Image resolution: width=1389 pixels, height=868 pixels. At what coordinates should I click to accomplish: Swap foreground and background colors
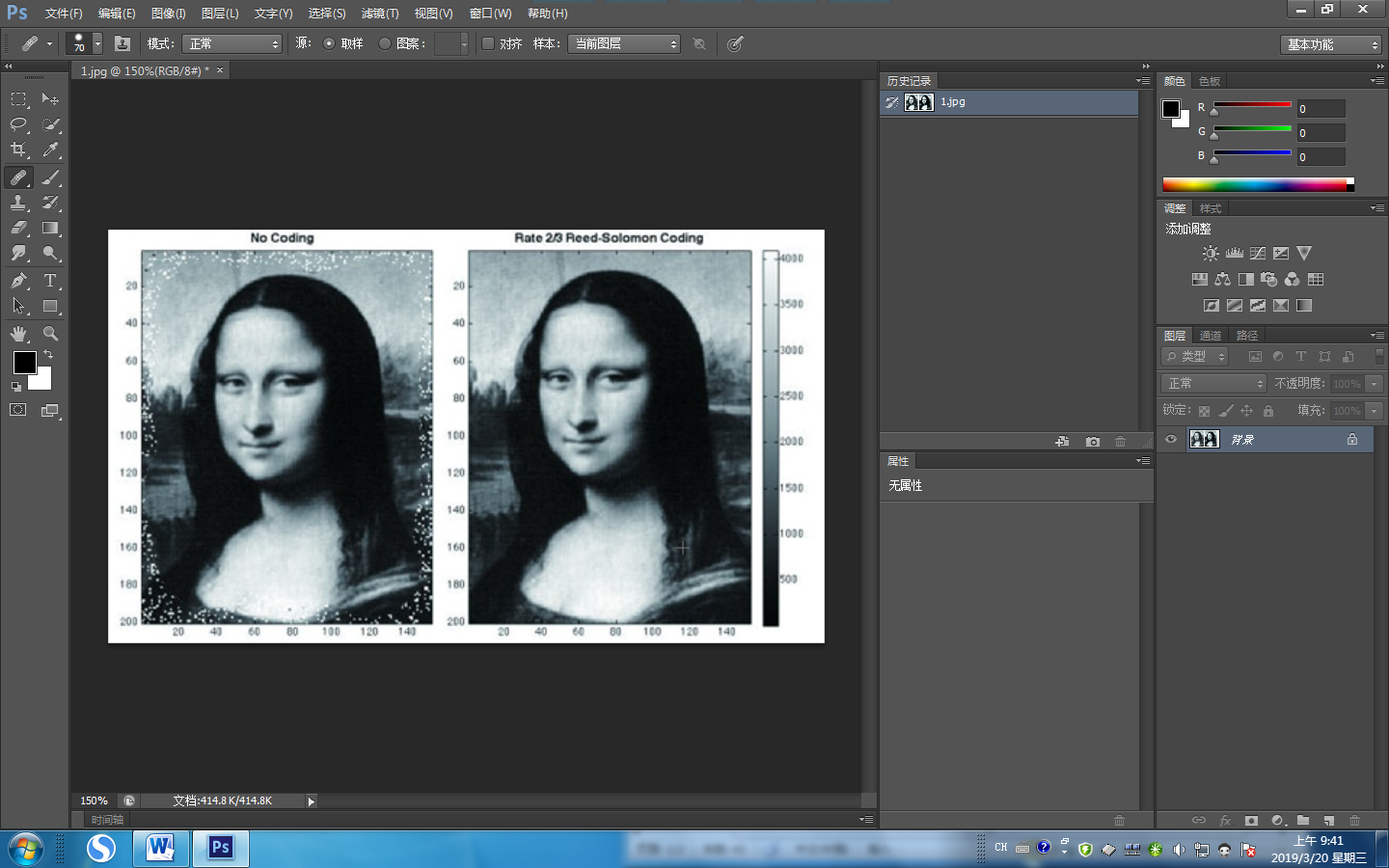(x=48, y=355)
